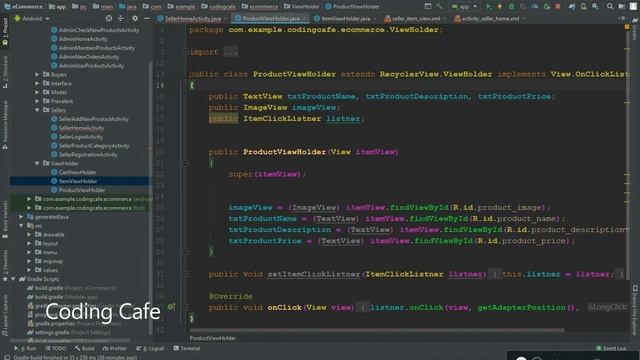The height and width of the screenshot is (360, 640).
Task: Click the scroll-from-source target icon
Action: (109, 18)
